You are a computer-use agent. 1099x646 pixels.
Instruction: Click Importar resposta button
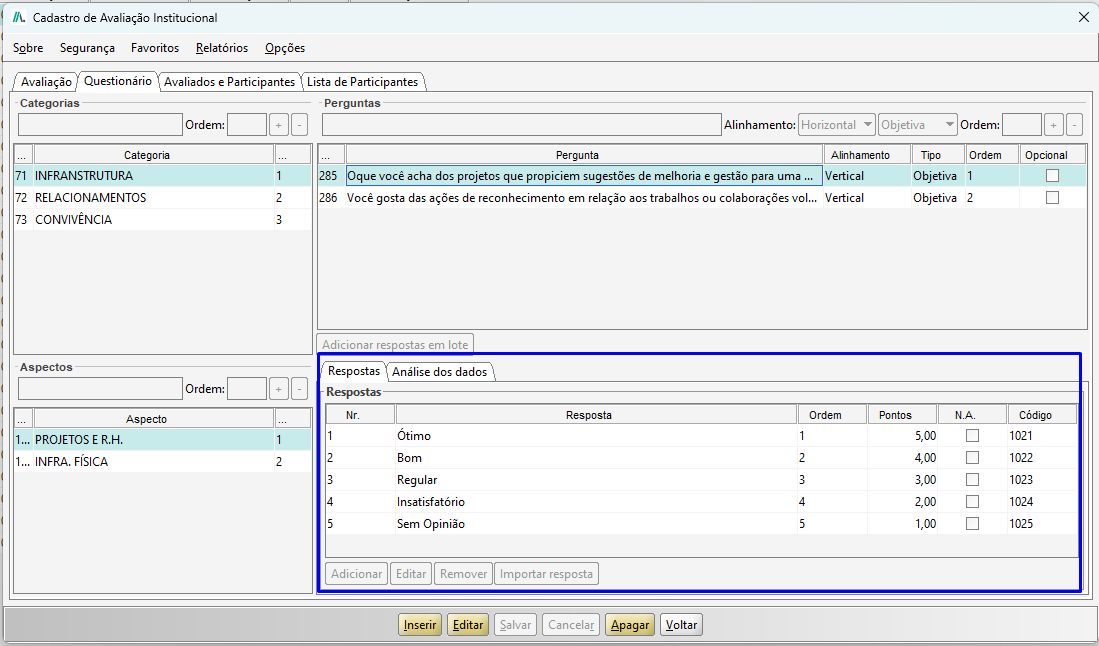[546, 574]
